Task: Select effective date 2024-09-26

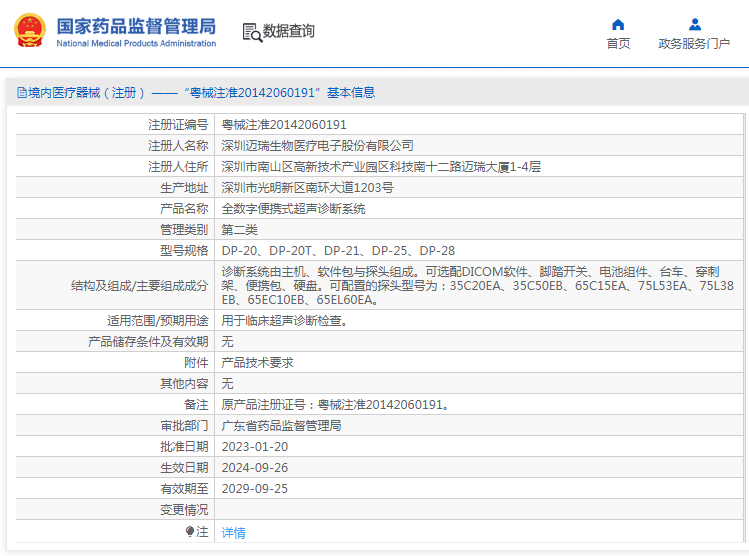Action: [255, 468]
